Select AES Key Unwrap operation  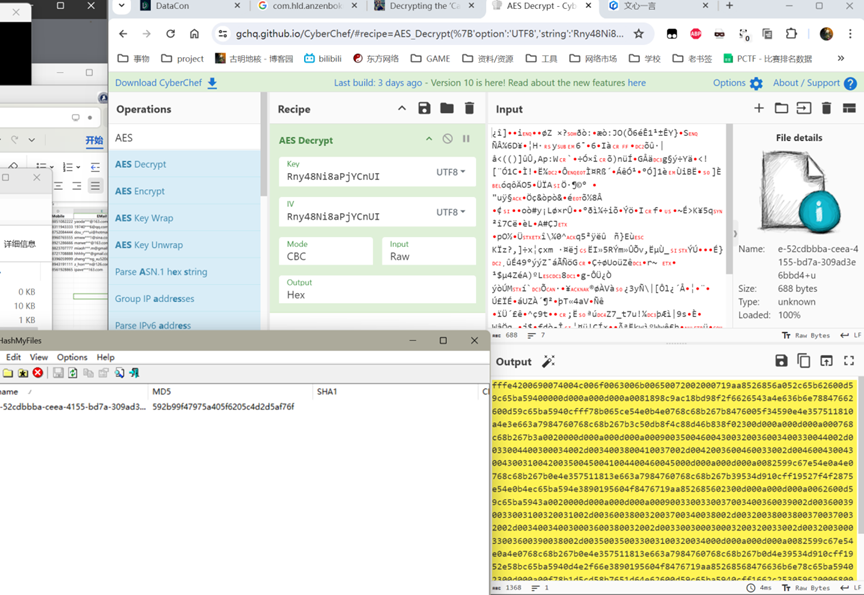coord(185,245)
